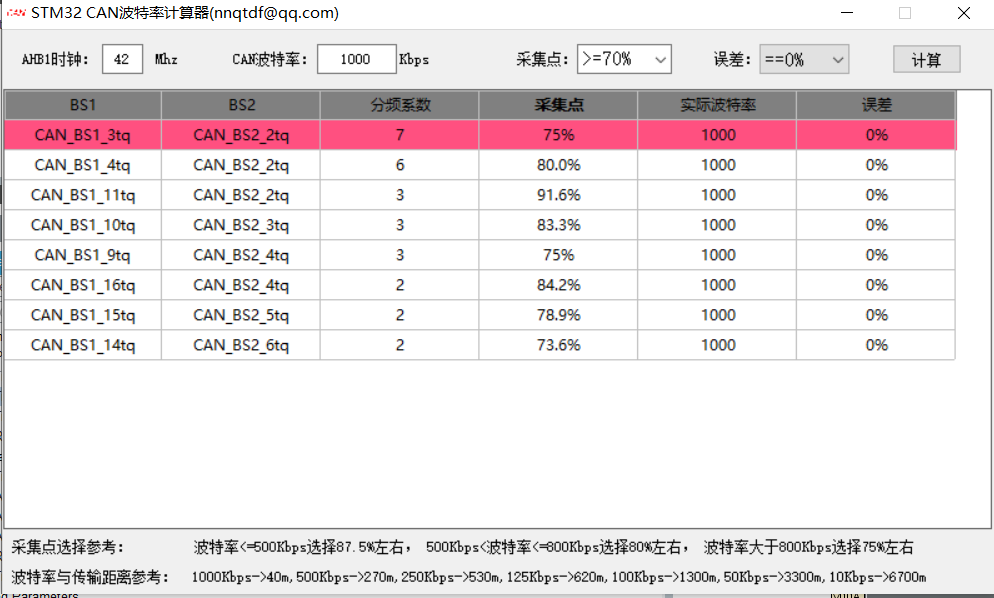Click the Windows taskbar area at screen bottom
Image resolution: width=994 pixels, height=598 pixels.
coord(497,594)
